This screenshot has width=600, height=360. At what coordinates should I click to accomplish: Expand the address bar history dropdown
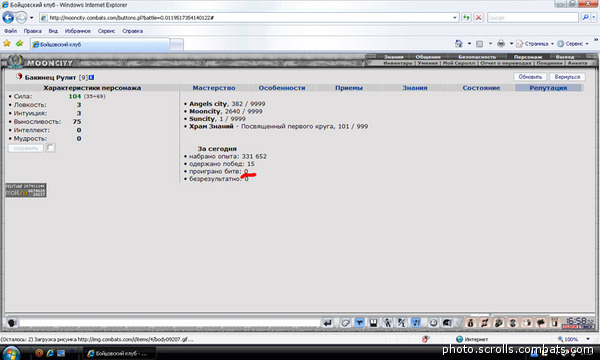(x=455, y=18)
